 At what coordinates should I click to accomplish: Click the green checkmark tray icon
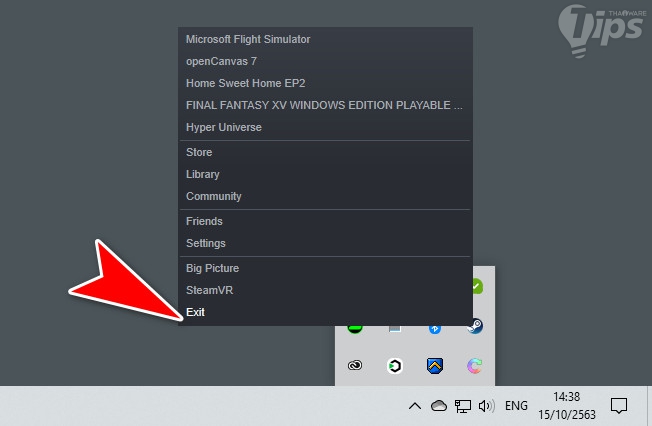point(477,286)
